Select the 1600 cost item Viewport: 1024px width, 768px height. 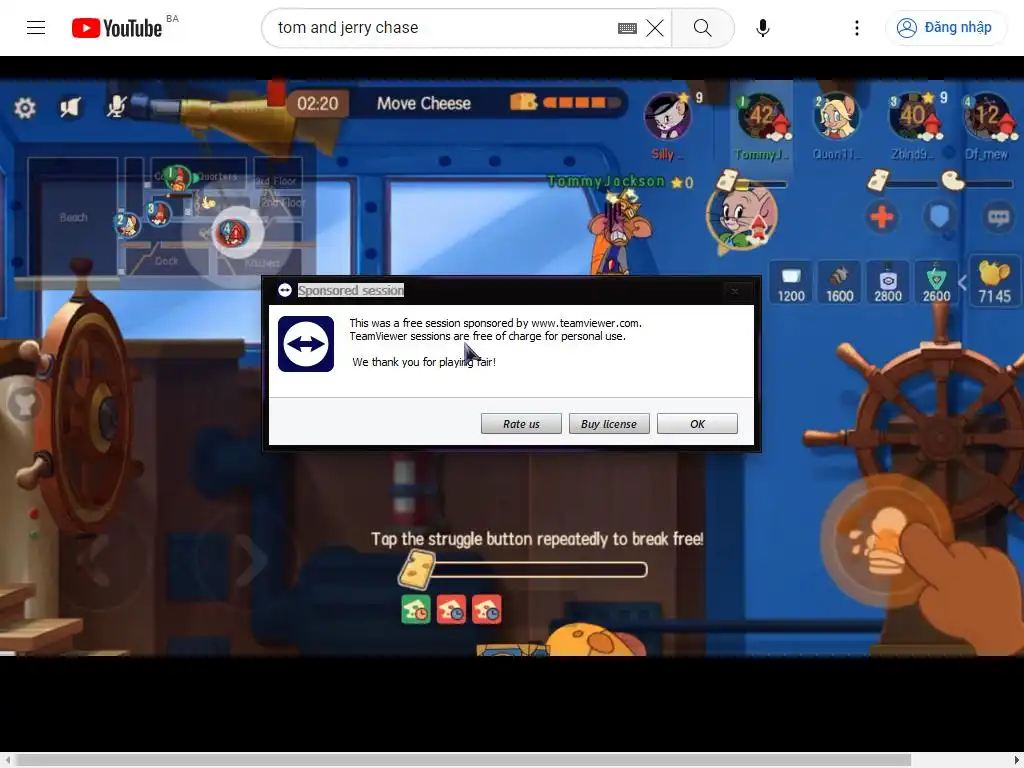tap(840, 283)
